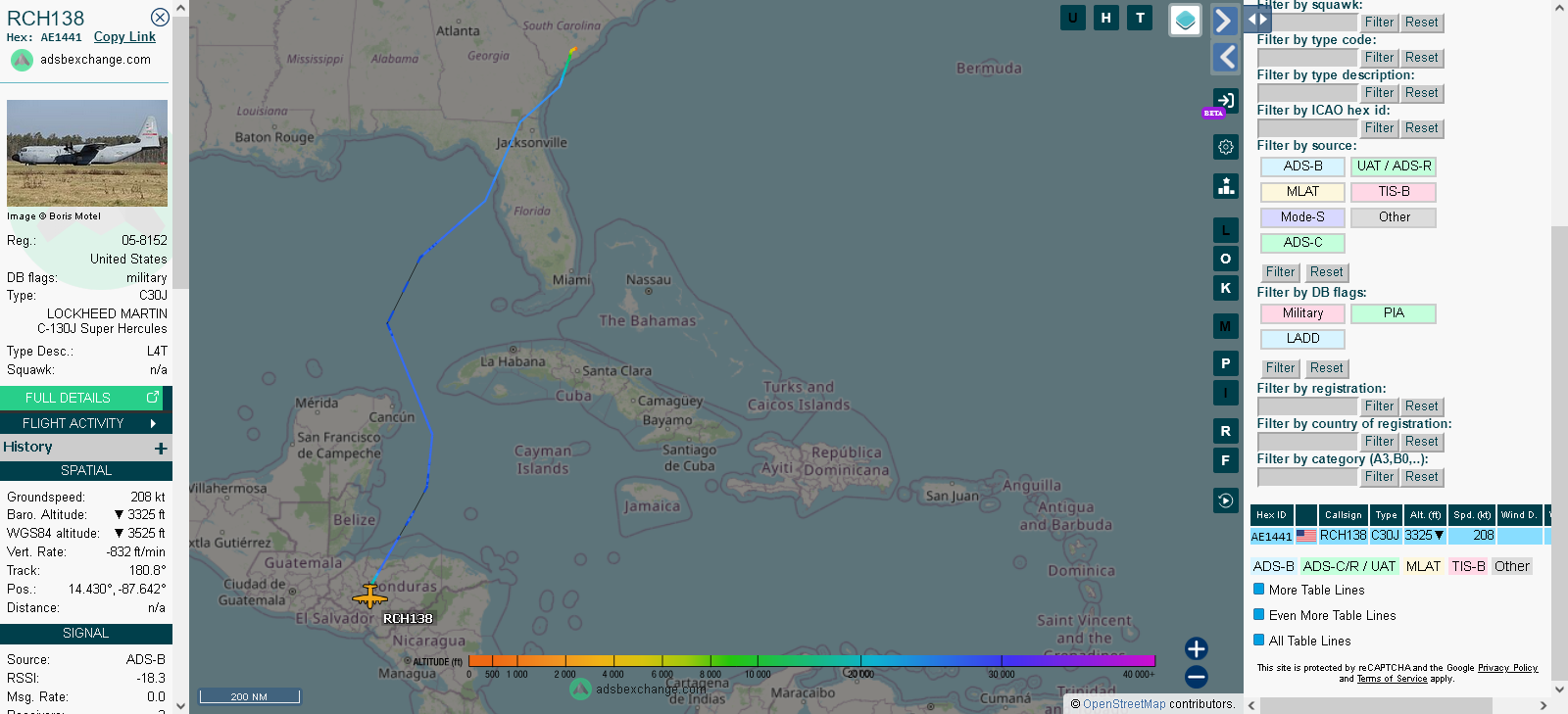Viewport: 1568px width, 714px height.
Task: Click the country of registration input field
Action: coord(1307,442)
